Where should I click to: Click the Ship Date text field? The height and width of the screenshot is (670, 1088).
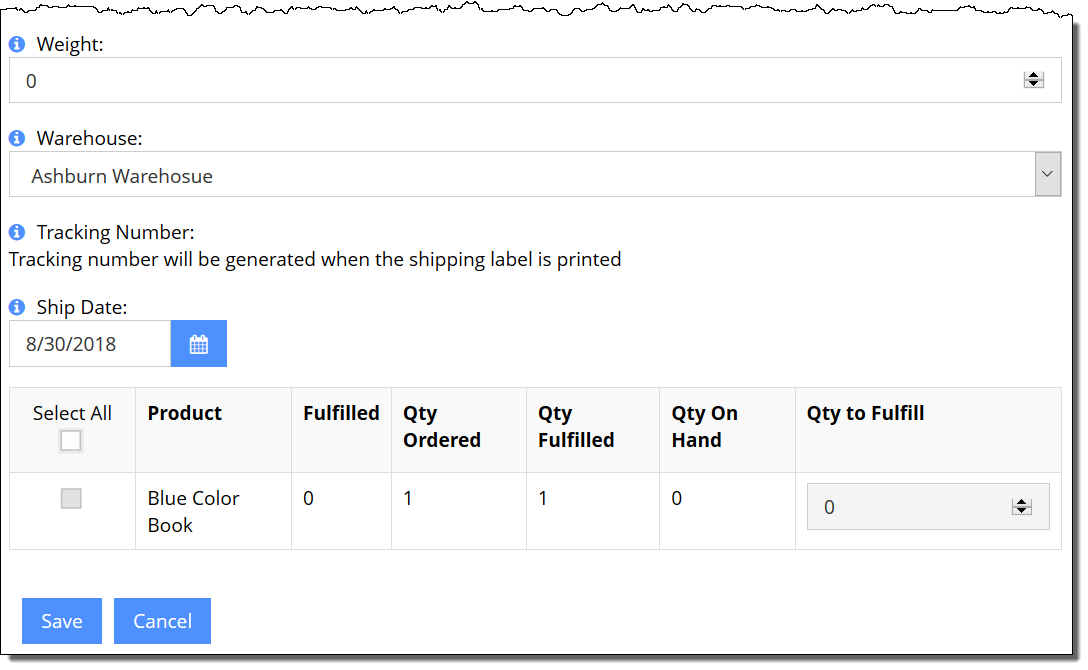(x=90, y=343)
